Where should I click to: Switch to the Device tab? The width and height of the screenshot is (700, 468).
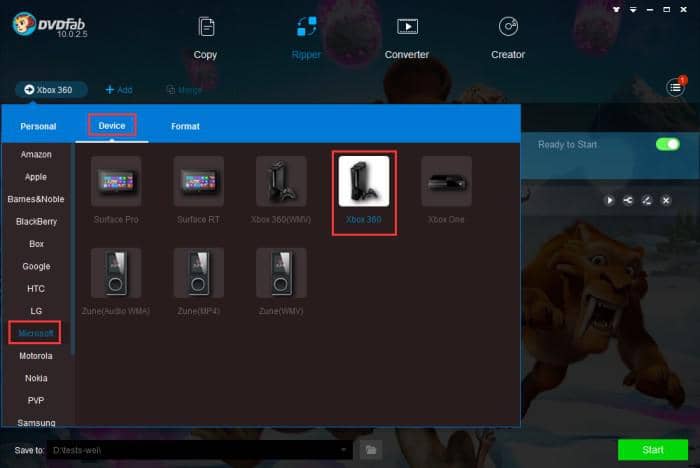pos(112,126)
